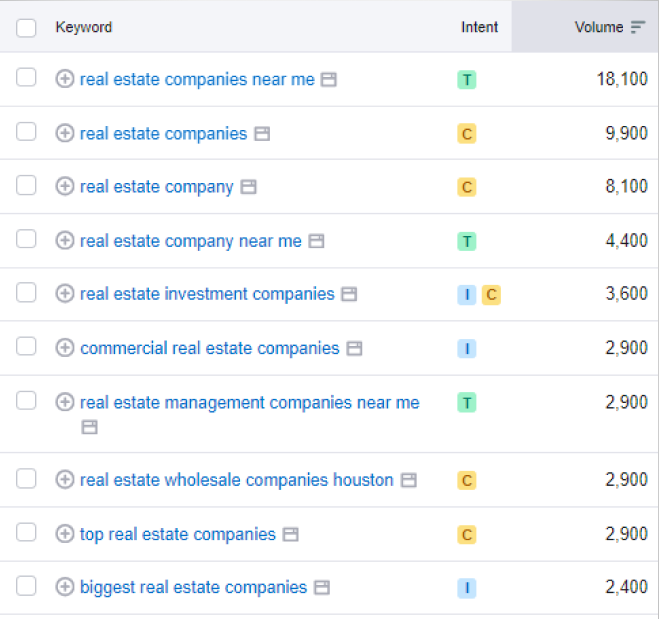Toggle the select-all checkbox in header

click(x=26, y=27)
